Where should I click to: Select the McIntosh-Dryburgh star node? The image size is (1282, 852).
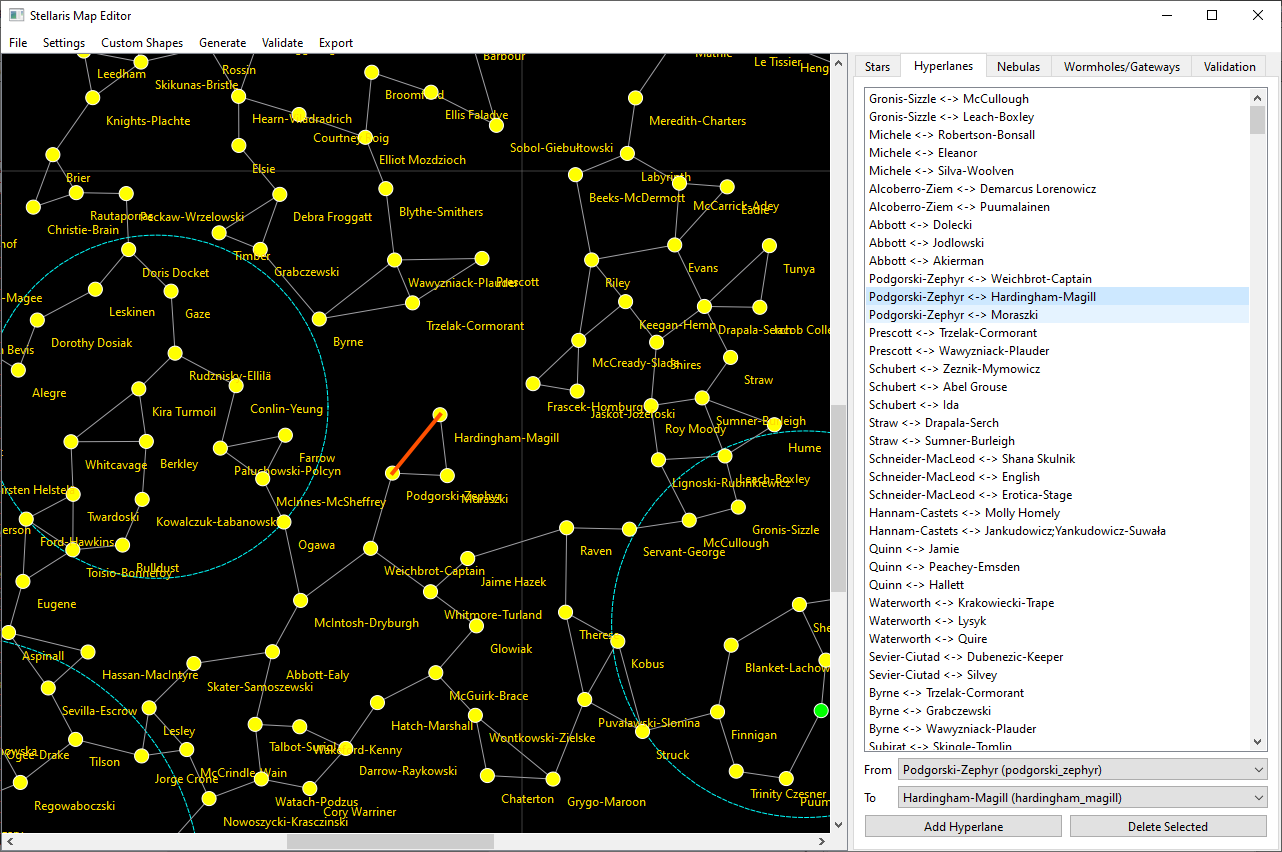point(300,600)
